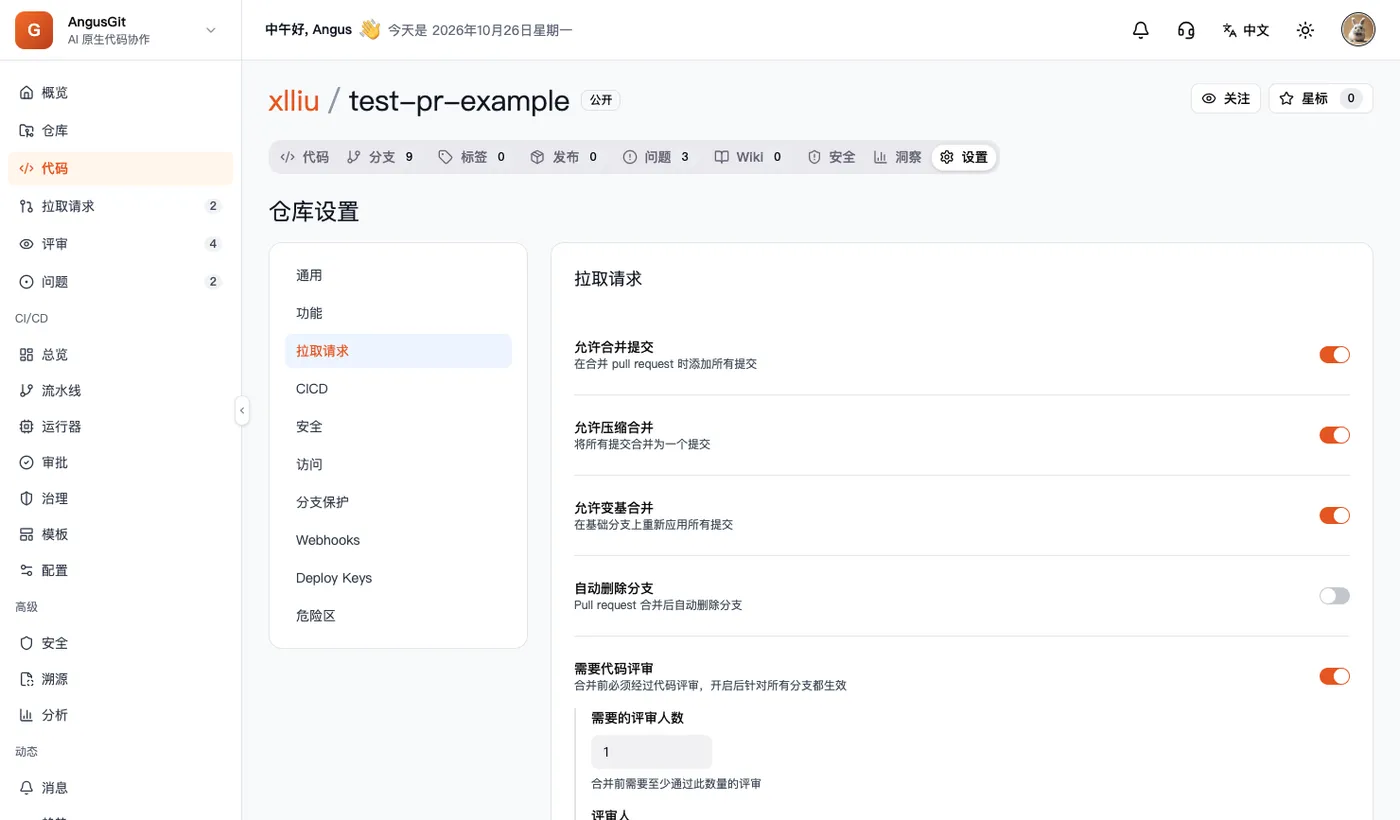Open the 中文 language selector

(x=1246, y=30)
